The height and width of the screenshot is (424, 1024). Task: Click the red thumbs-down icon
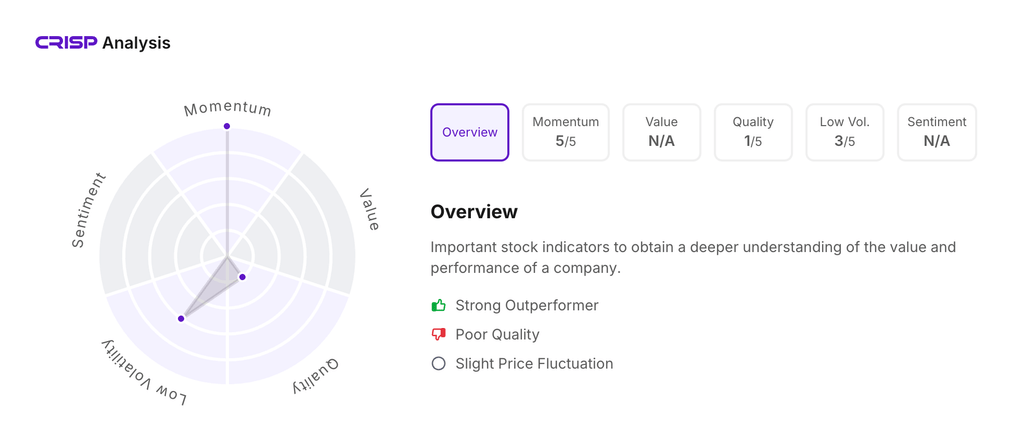click(438, 334)
